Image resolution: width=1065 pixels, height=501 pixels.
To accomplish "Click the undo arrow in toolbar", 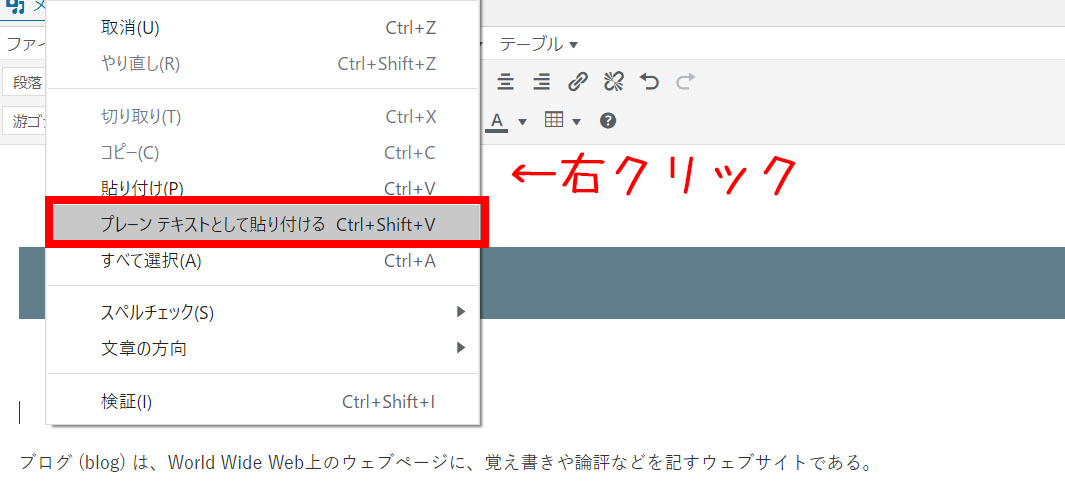I will pyautogui.click(x=650, y=82).
